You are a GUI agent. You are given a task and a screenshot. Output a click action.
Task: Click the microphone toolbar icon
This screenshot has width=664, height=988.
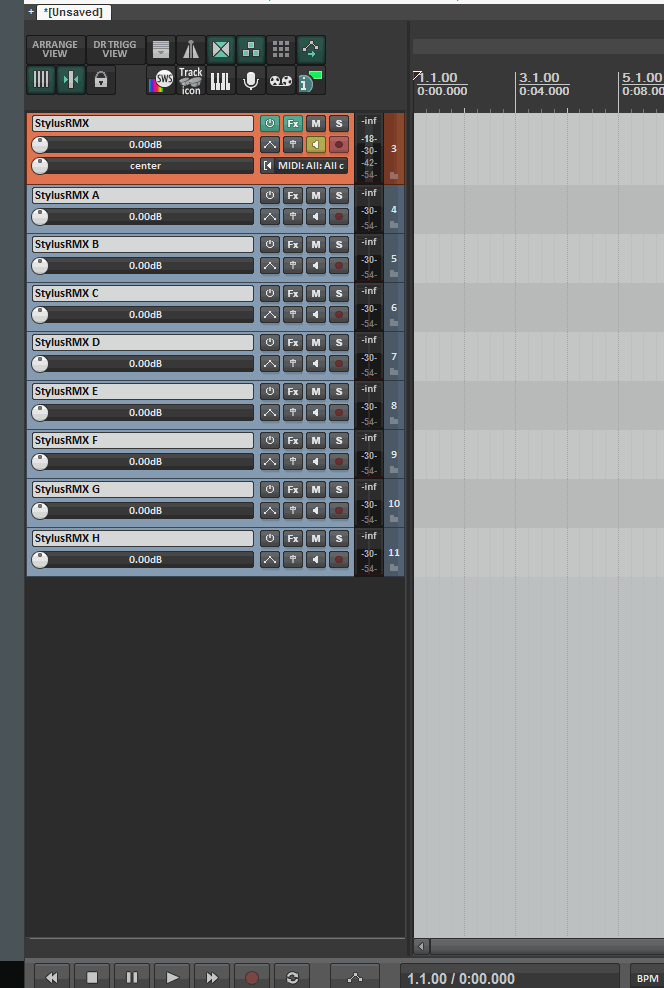pos(251,80)
